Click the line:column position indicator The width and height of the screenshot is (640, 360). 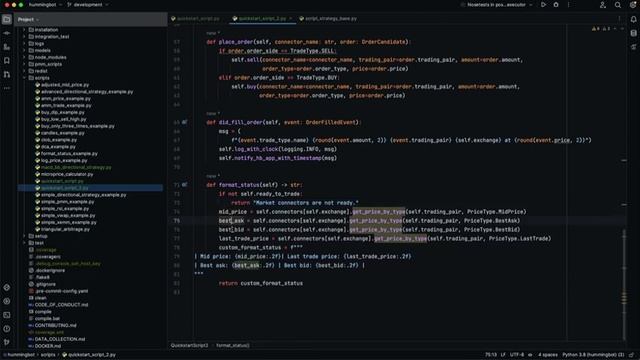491,355
